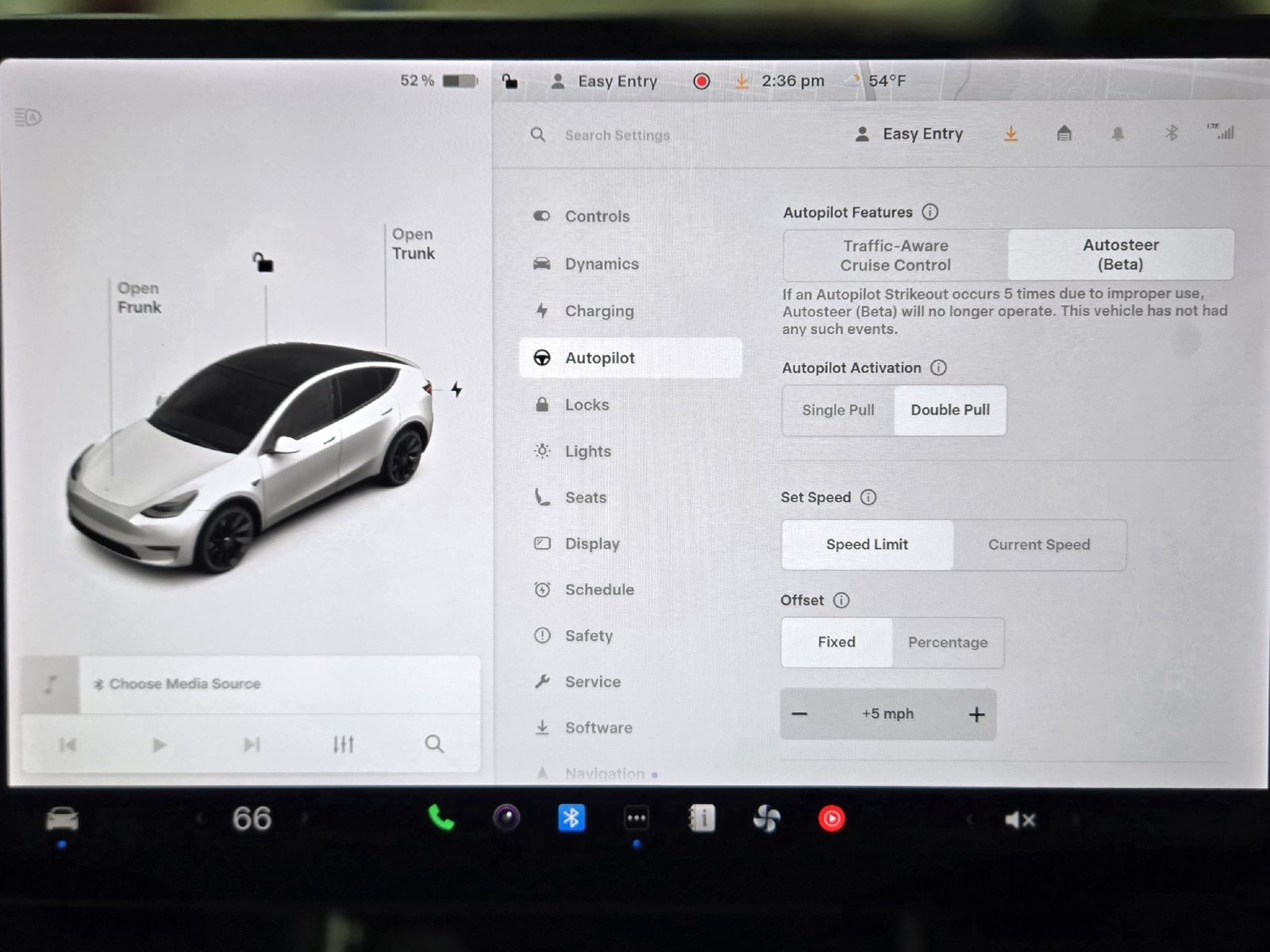This screenshot has height=952, width=1270.
Task: Open the all apps three-dots launcher
Action: pos(637,818)
